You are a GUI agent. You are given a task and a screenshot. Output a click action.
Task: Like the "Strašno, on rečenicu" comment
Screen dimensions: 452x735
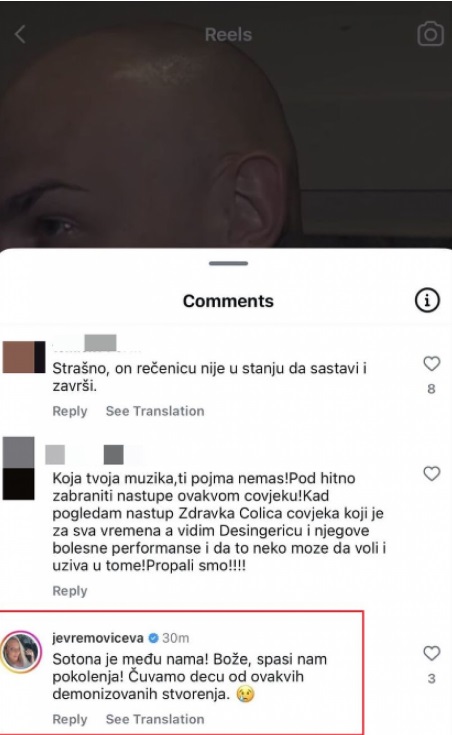click(431, 364)
